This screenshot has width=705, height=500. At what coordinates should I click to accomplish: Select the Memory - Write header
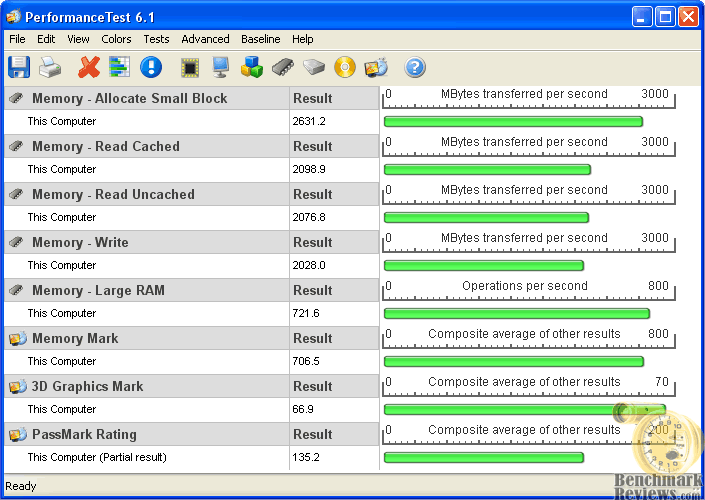80,243
